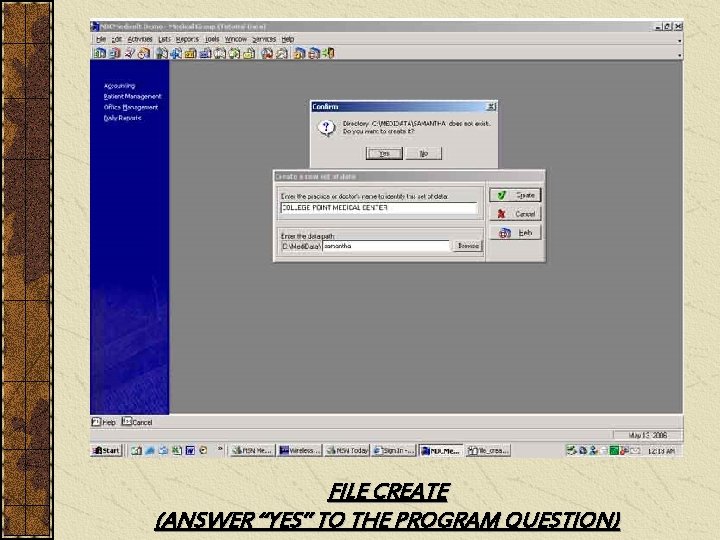Click the Browse button beside data path
This screenshot has height=540, width=720.
coord(468,246)
